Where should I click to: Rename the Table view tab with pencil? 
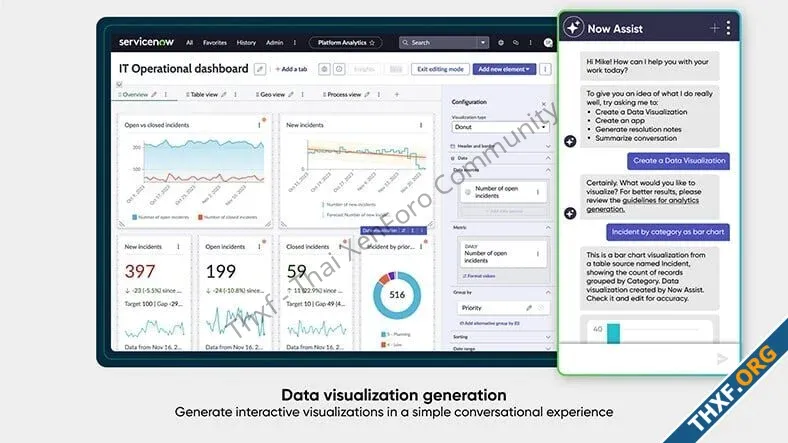point(224,94)
